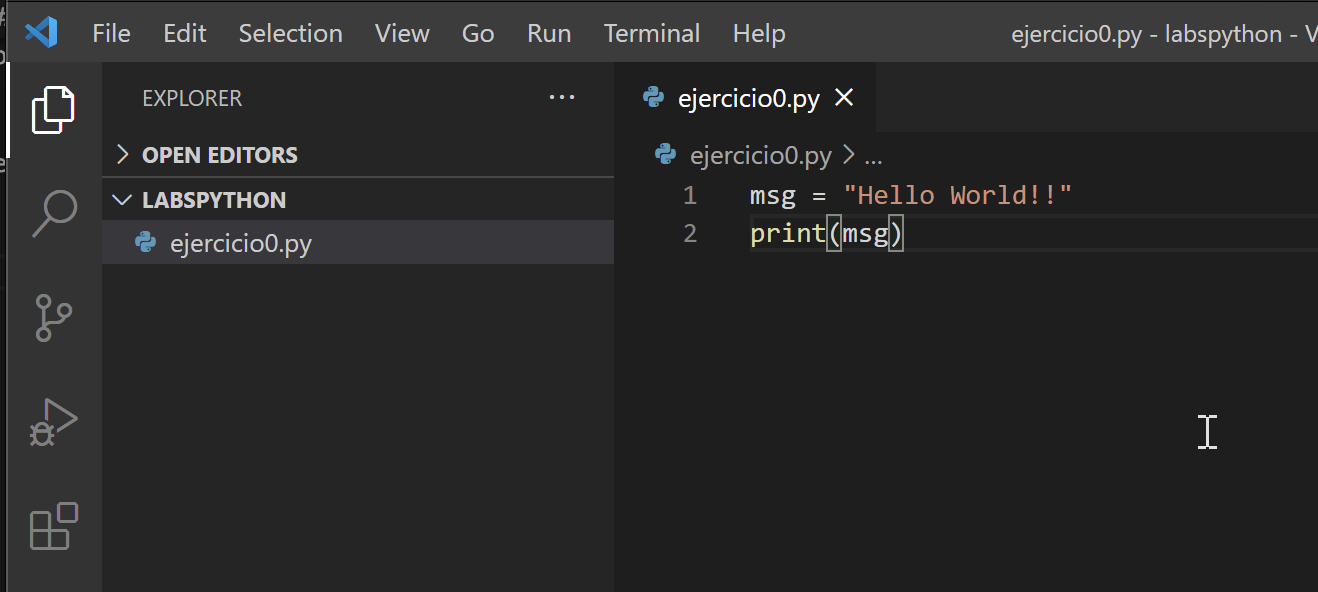
Task: Close the ejercicio0.py tab
Action: pos(843,97)
